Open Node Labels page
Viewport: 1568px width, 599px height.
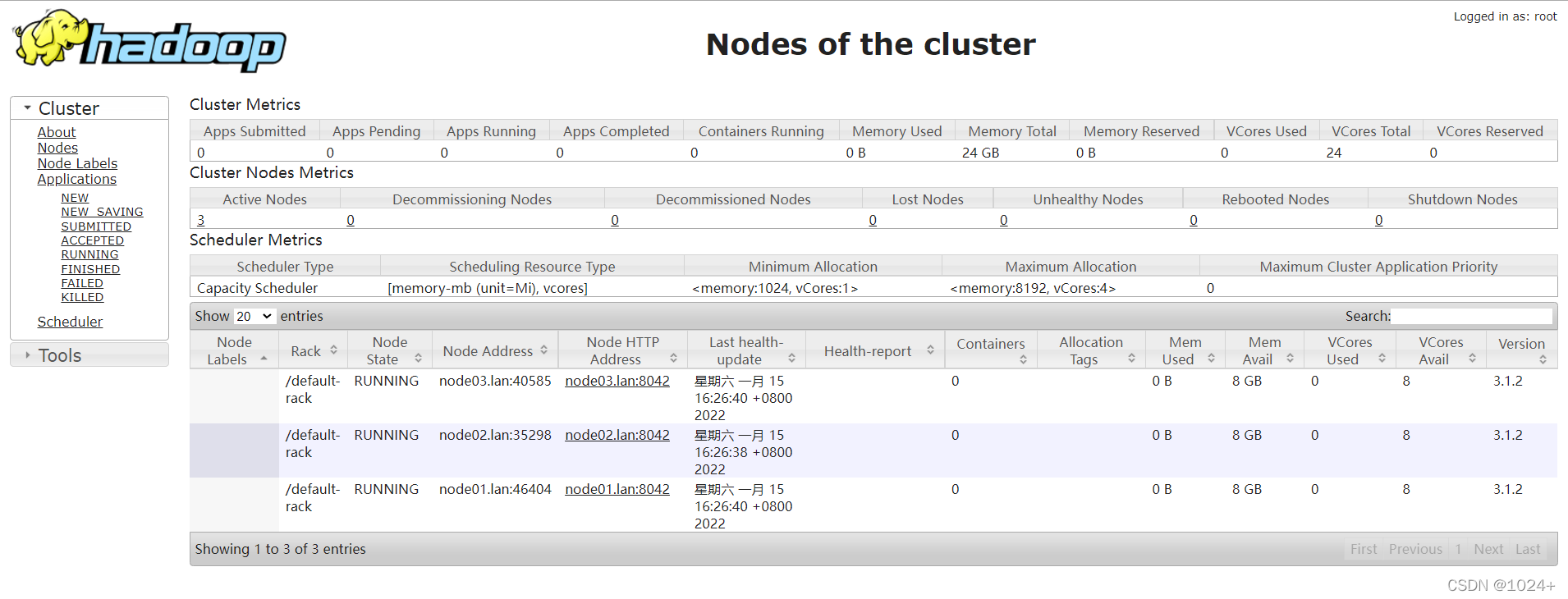(77, 163)
